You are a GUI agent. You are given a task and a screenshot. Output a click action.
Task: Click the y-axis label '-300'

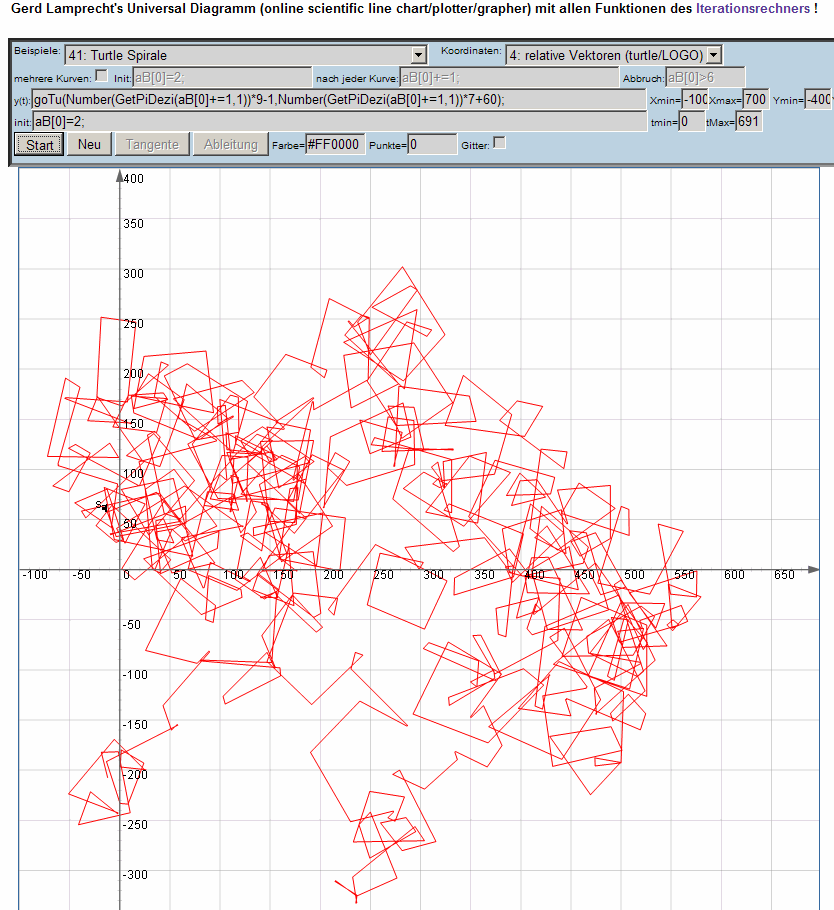point(135,875)
